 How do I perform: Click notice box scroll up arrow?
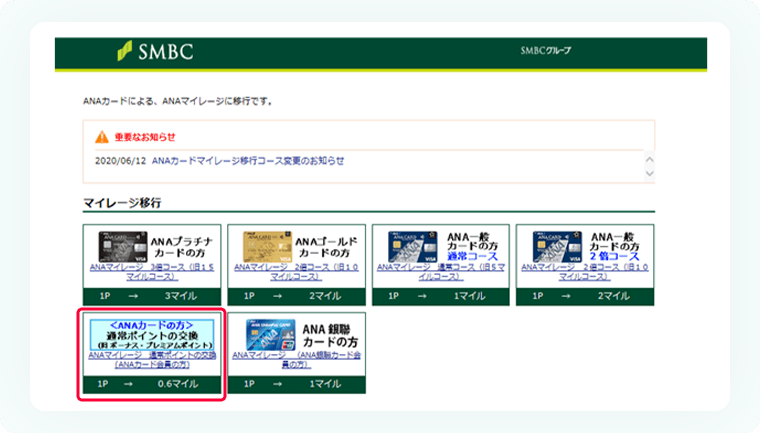[649, 159]
